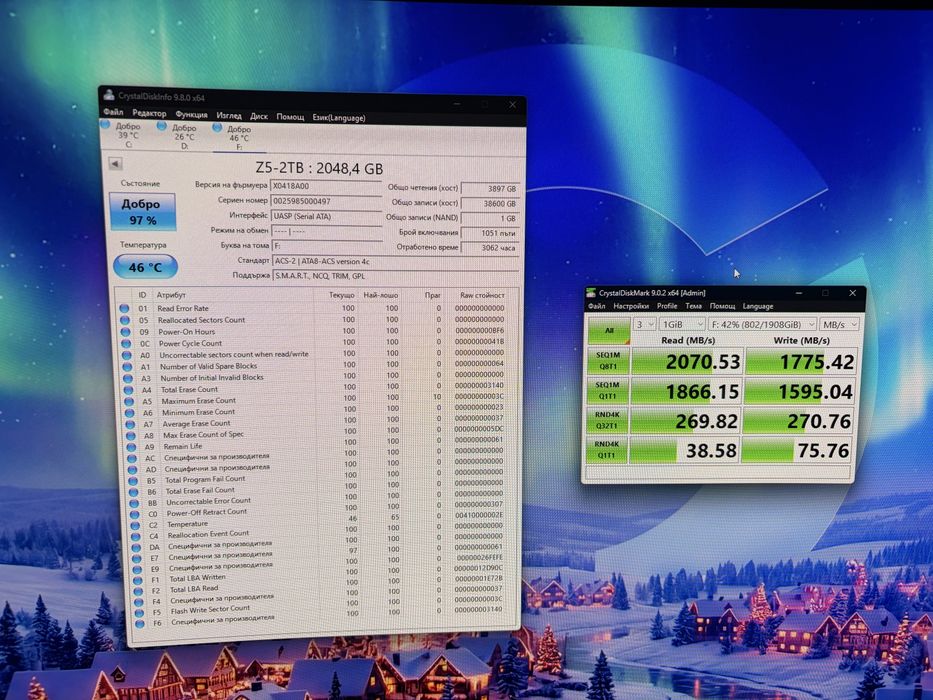Expand the test count dropdown showing 3
Image resolution: width=933 pixels, height=700 pixels.
tap(644, 324)
